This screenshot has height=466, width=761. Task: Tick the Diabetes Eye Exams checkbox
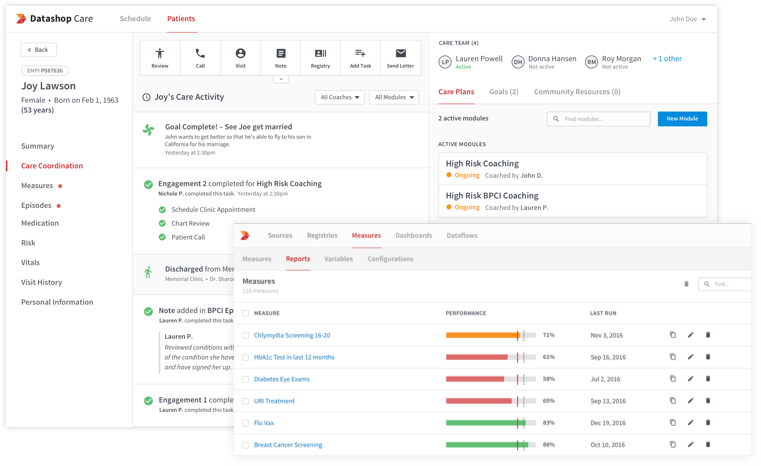[246, 379]
